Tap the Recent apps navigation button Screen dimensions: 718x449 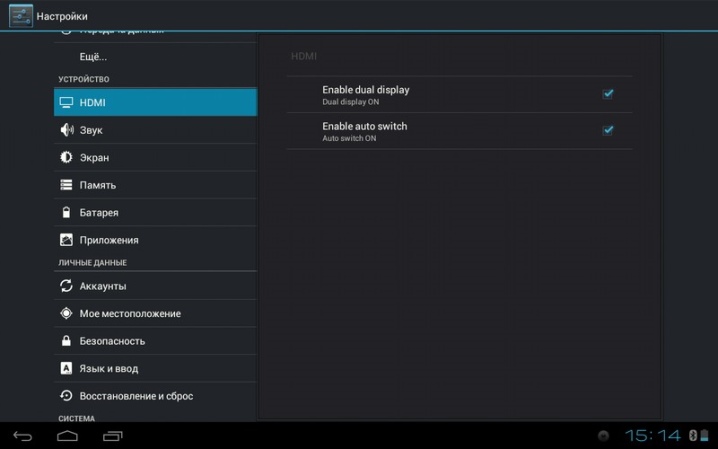tap(113, 436)
